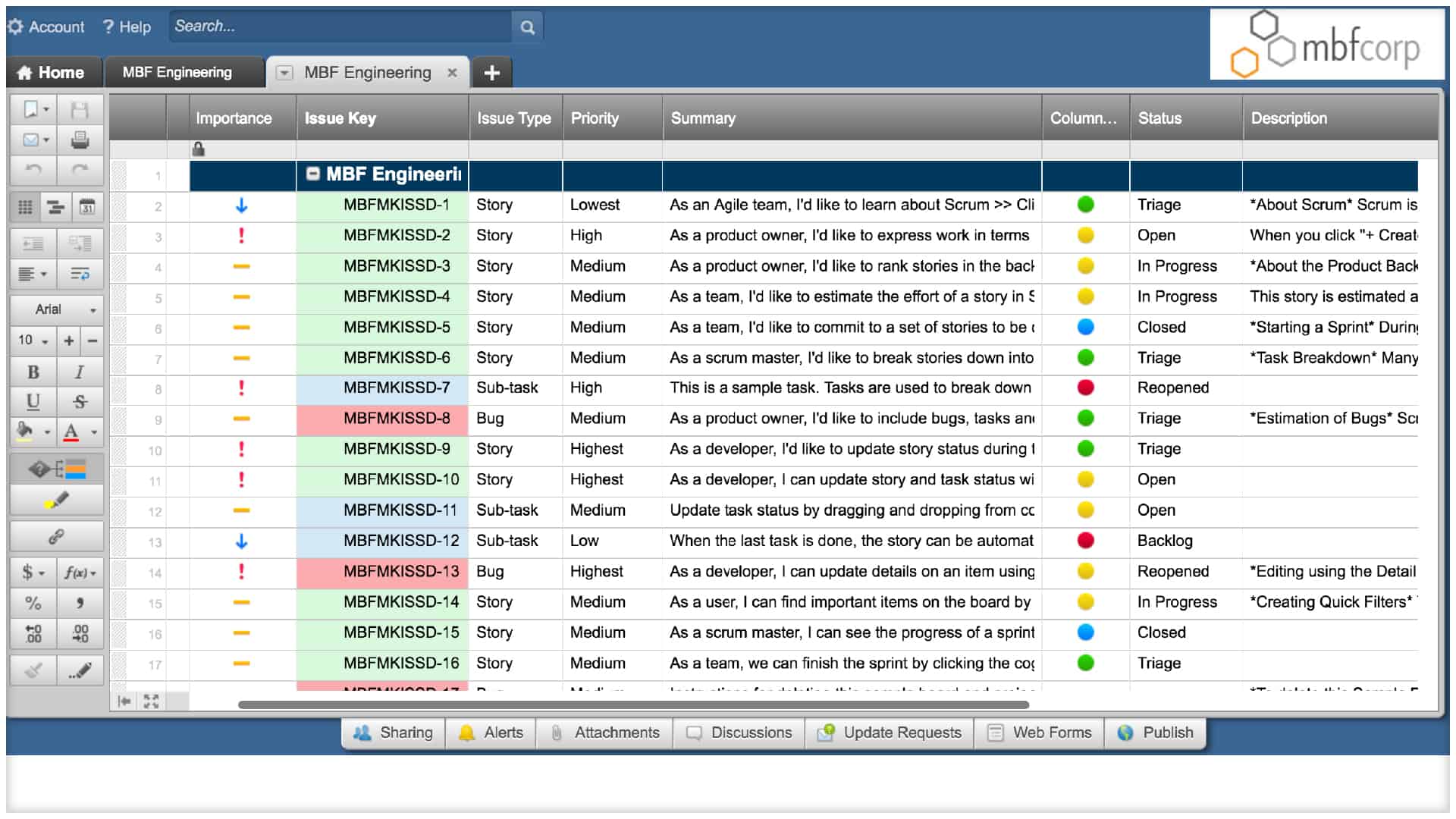The image size is (1456, 819).
Task: Click the Bold formatting button
Action: pos(33,372)
